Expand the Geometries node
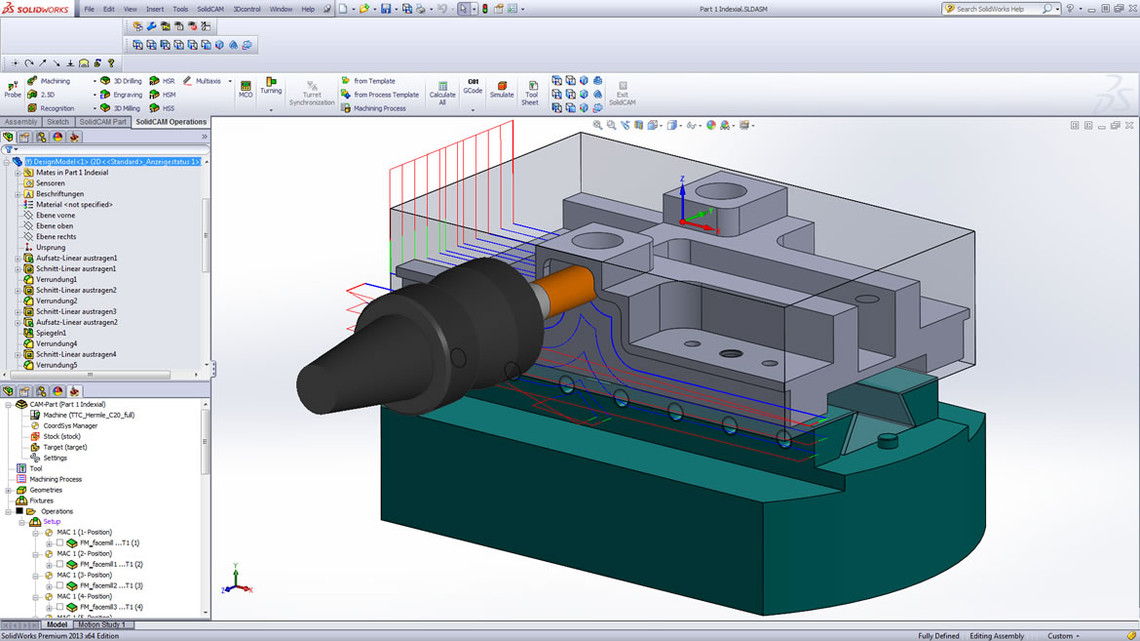1140x641 pixels. point(9,490)
